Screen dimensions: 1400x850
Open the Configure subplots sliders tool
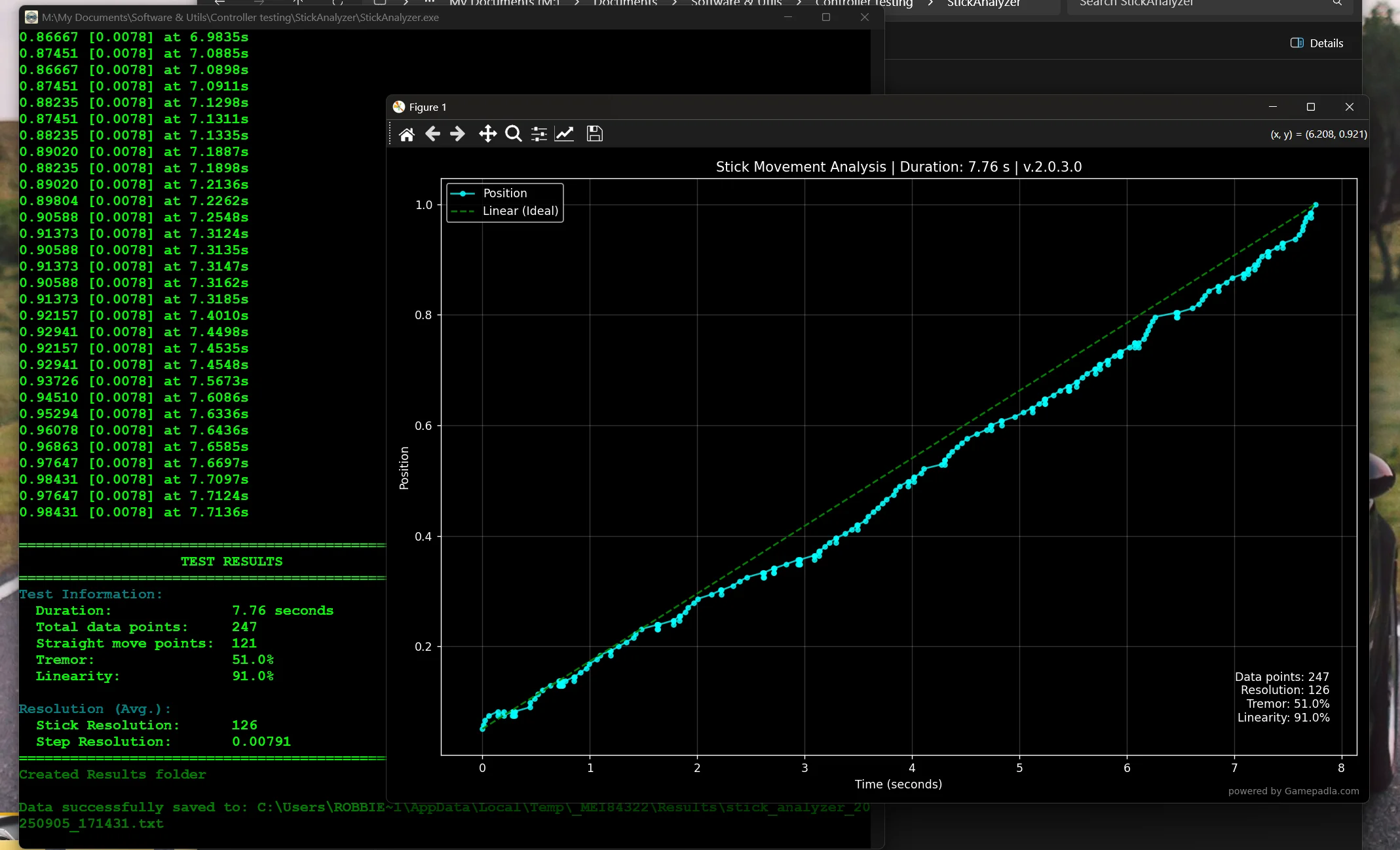[539, 134]
